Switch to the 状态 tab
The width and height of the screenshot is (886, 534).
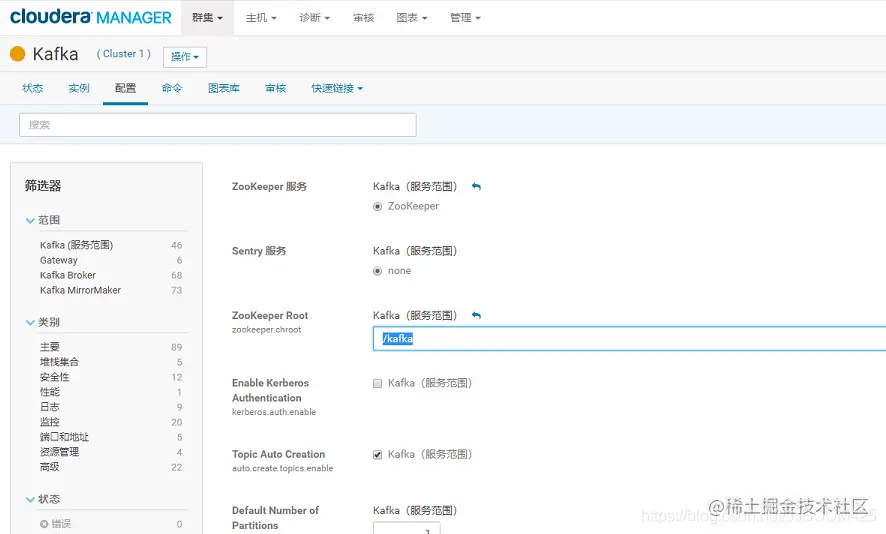[33, 88]
